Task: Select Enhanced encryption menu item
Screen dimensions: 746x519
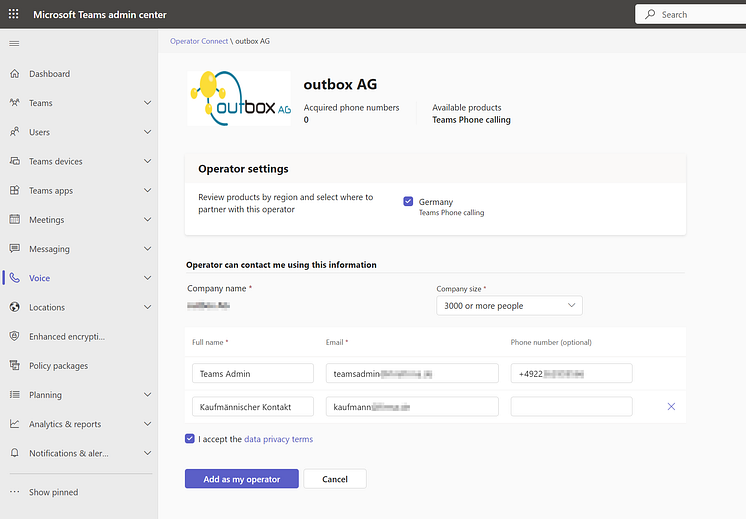Action: pos(67,337)
